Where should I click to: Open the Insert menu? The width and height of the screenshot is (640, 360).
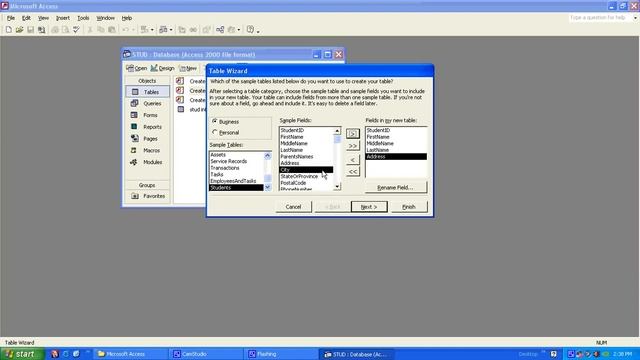coord(62,18)
